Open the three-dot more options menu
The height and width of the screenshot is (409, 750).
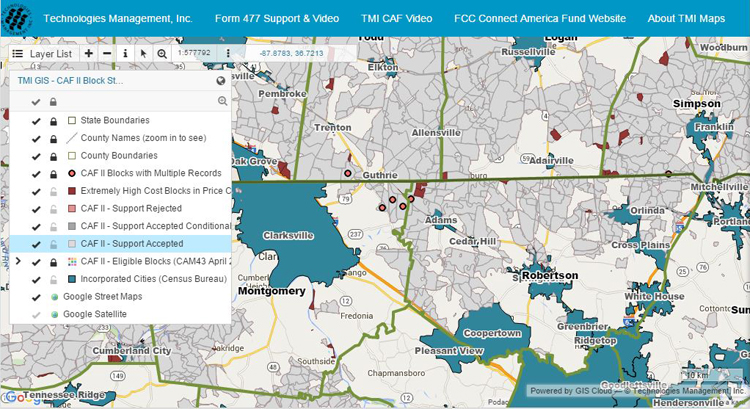228,53
